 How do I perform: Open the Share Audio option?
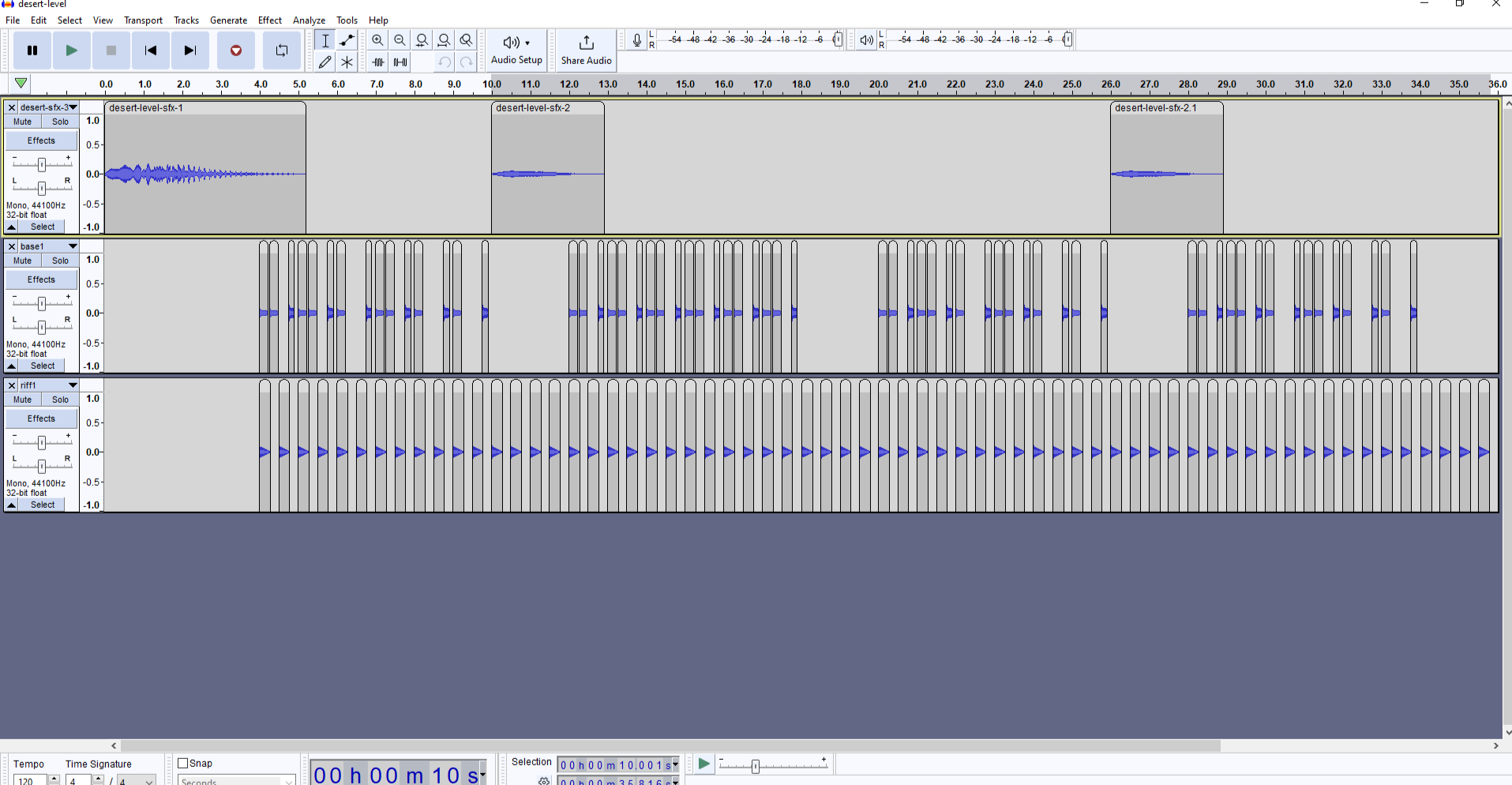(586, 50)
